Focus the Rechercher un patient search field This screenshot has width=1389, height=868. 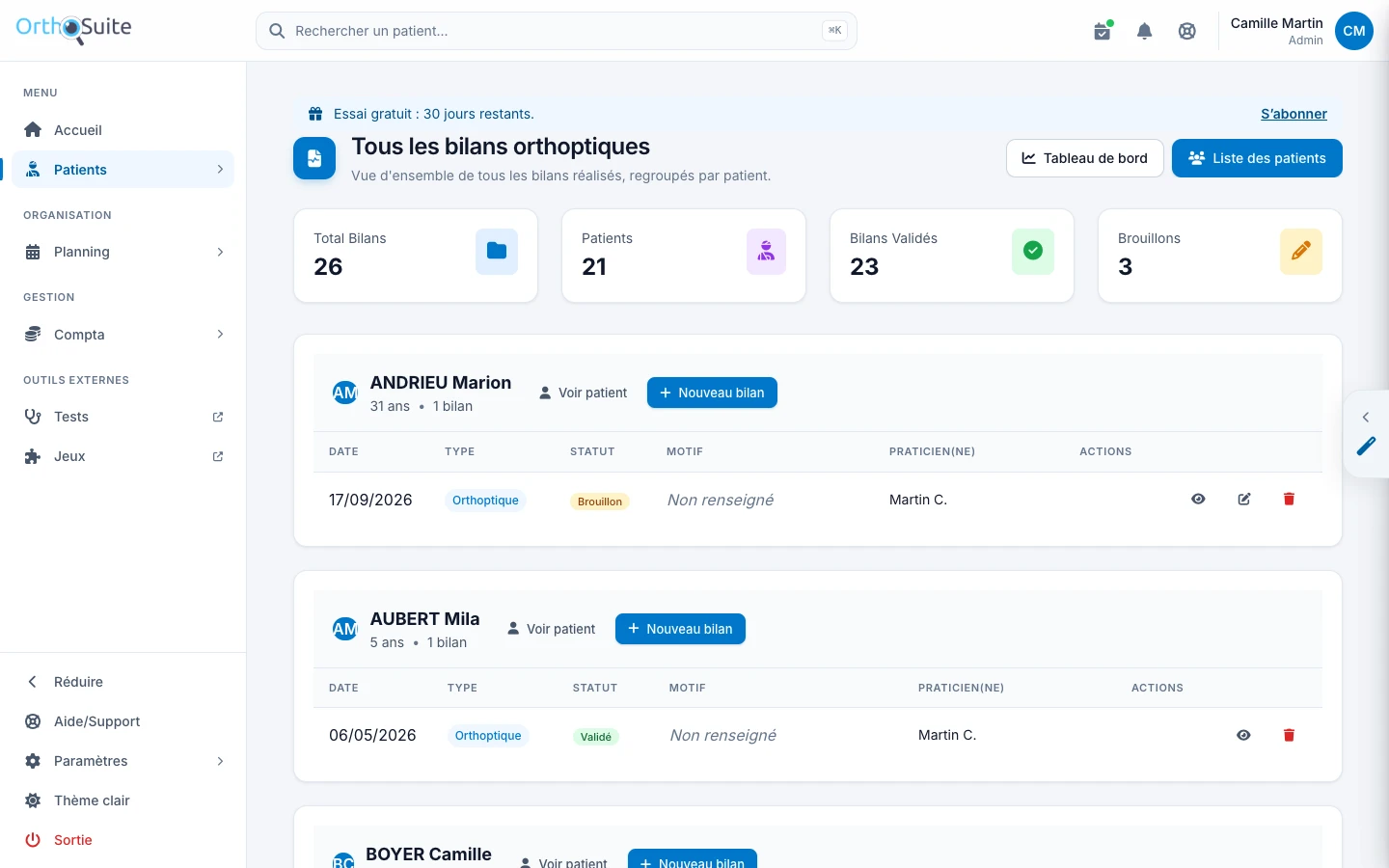coord(557,31)
